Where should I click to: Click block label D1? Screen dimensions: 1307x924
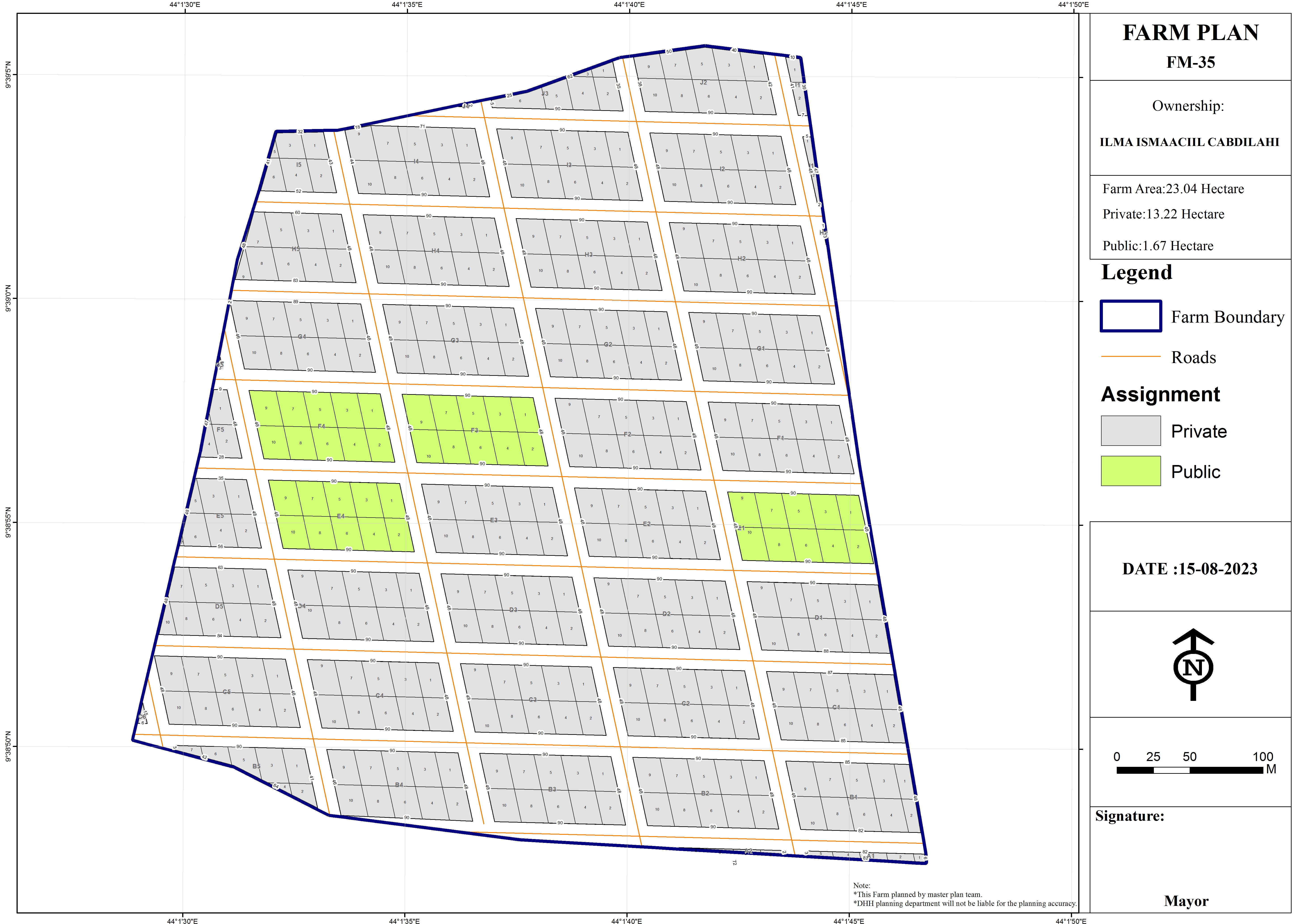click(x=818, y=618)
